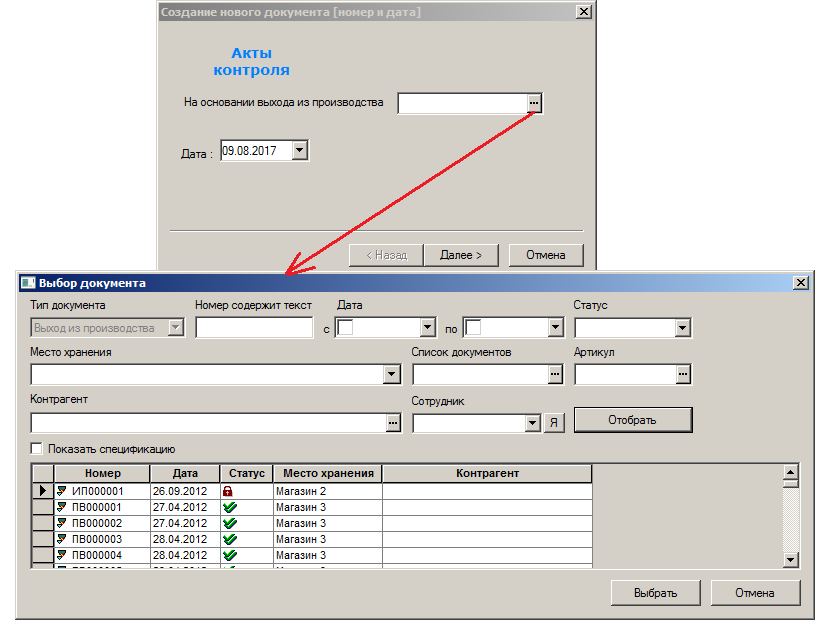Screen dimensions: 825x624
Task: Expand the 'по' date dropdown arrow
Action: pyautogui.click(x=556, y=328)
